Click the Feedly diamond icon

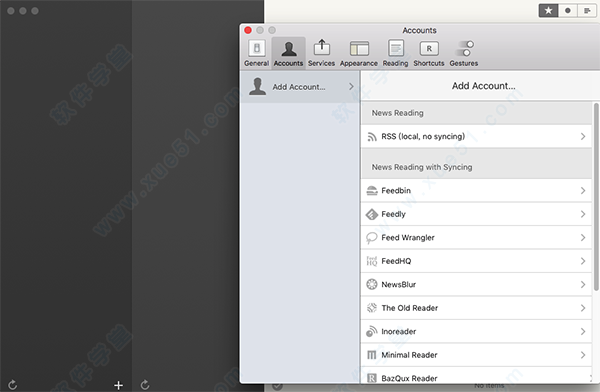pyautogui.click(x=372, y=214)
